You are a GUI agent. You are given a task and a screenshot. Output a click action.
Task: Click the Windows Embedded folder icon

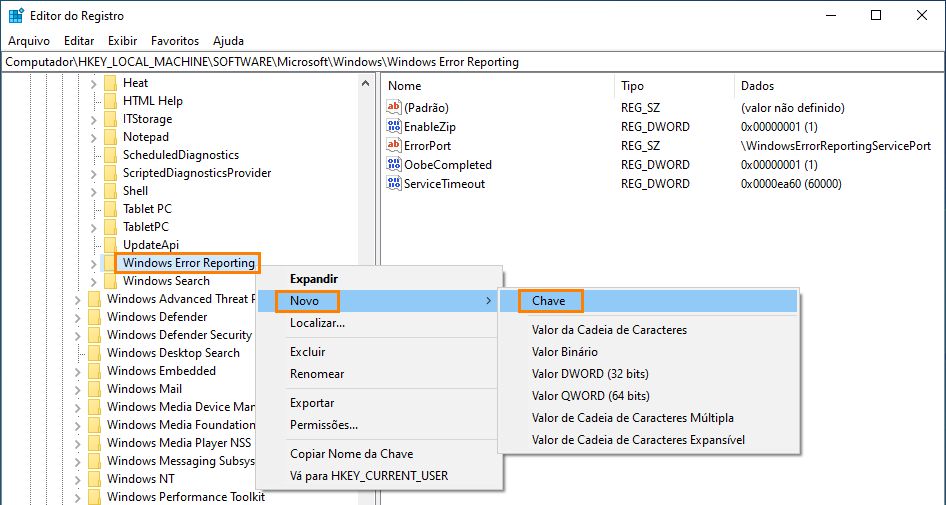pos(95,371)
